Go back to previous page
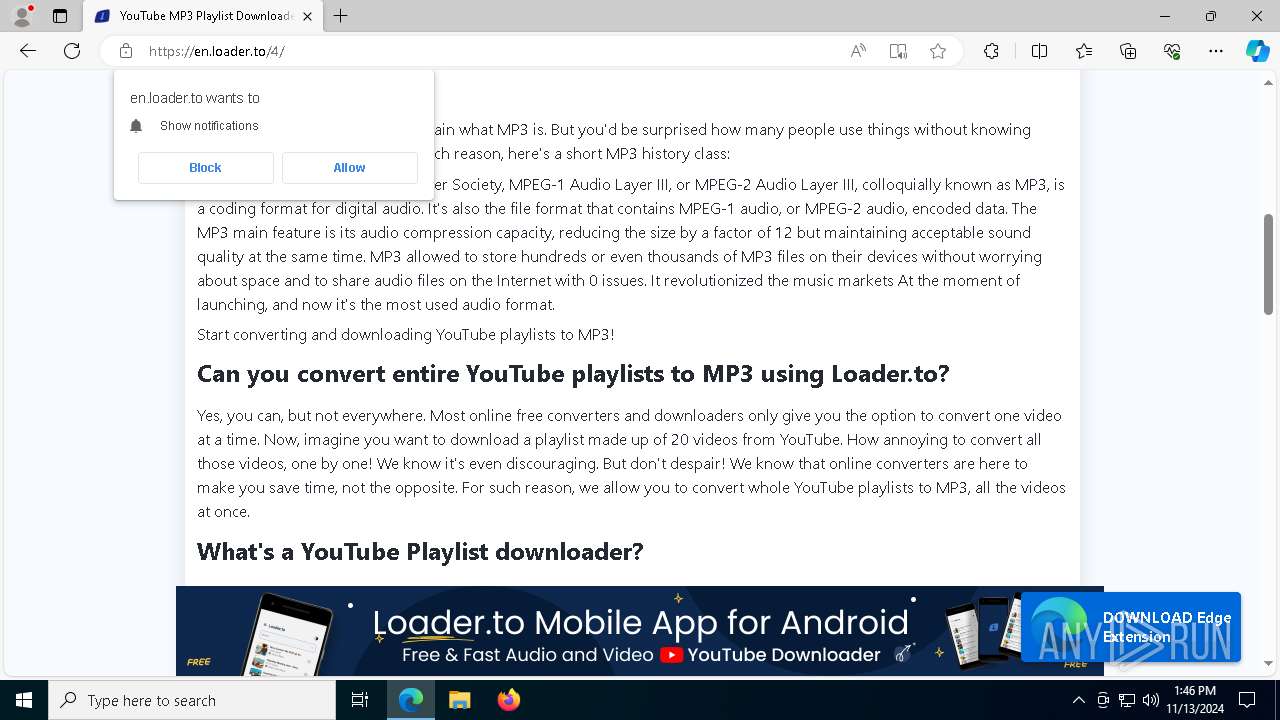 point(28,51)
